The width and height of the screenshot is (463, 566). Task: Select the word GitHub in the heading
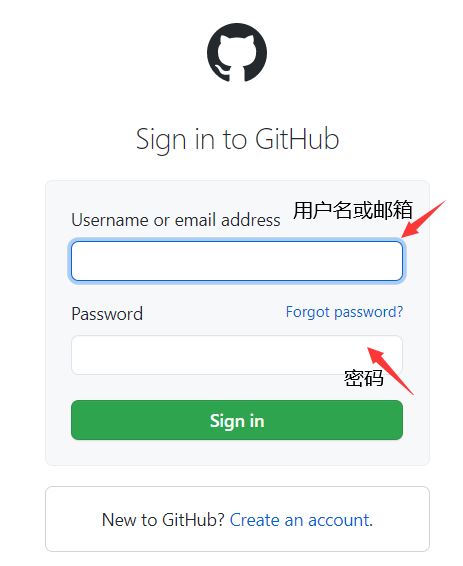coord(297,139)
